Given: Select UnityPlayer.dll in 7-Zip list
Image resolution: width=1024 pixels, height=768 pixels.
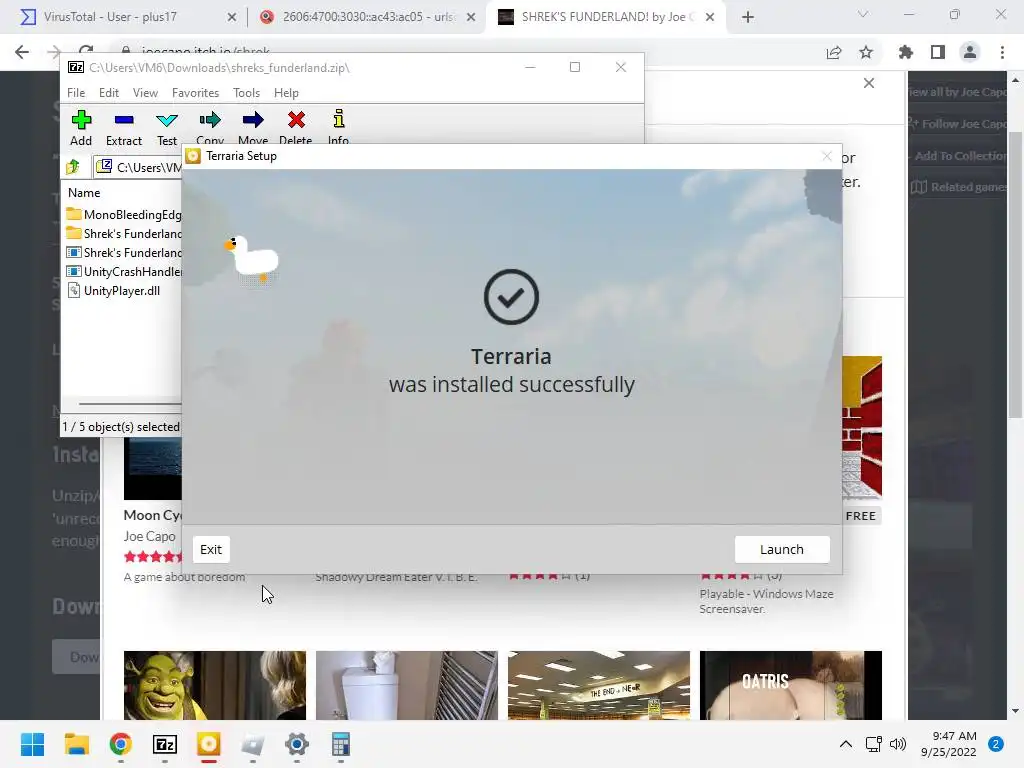Looking at the screenshot, I should pyautogui.click(x=114, y=291).
